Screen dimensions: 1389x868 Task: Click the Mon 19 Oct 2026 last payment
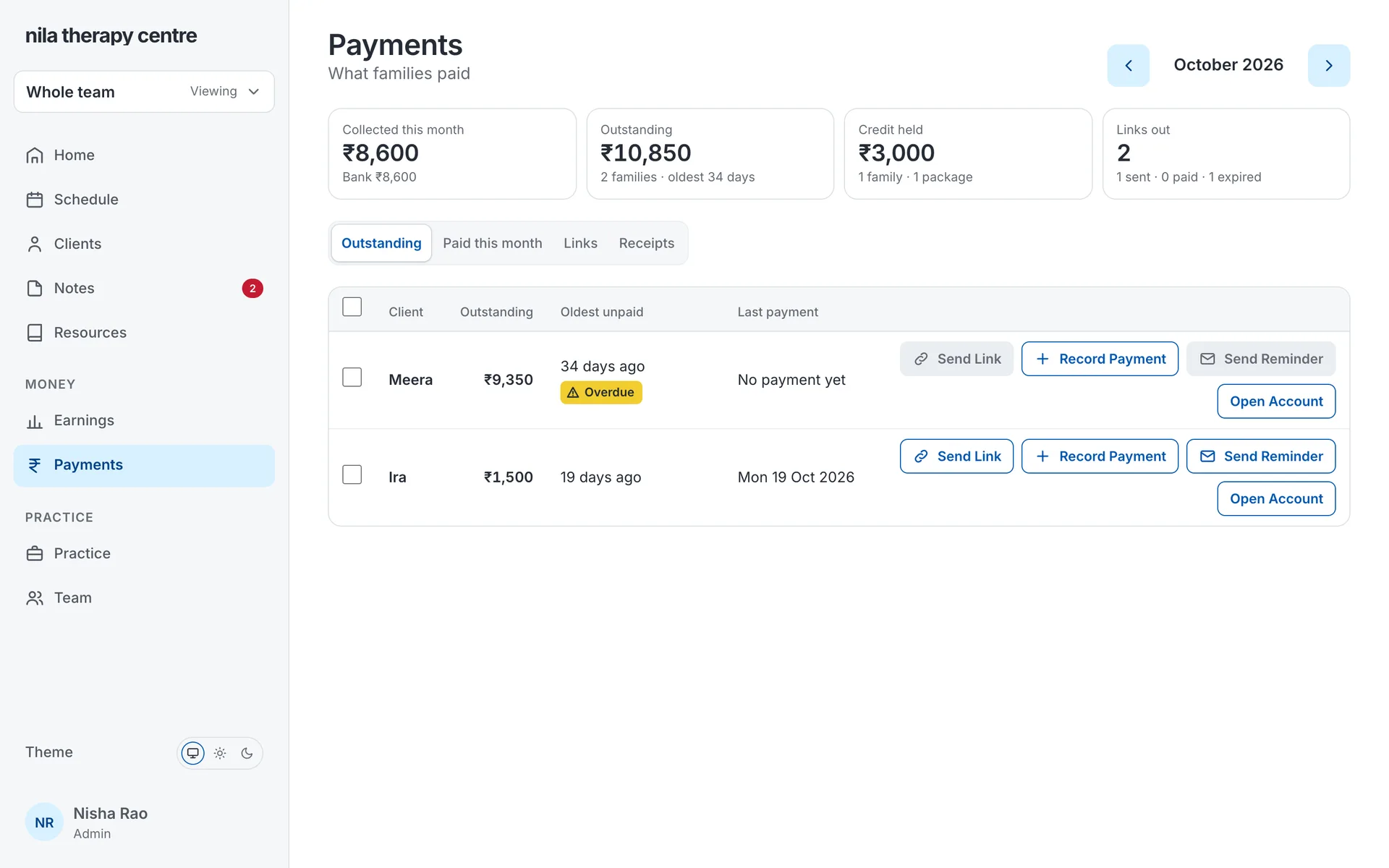click(796, 477)
